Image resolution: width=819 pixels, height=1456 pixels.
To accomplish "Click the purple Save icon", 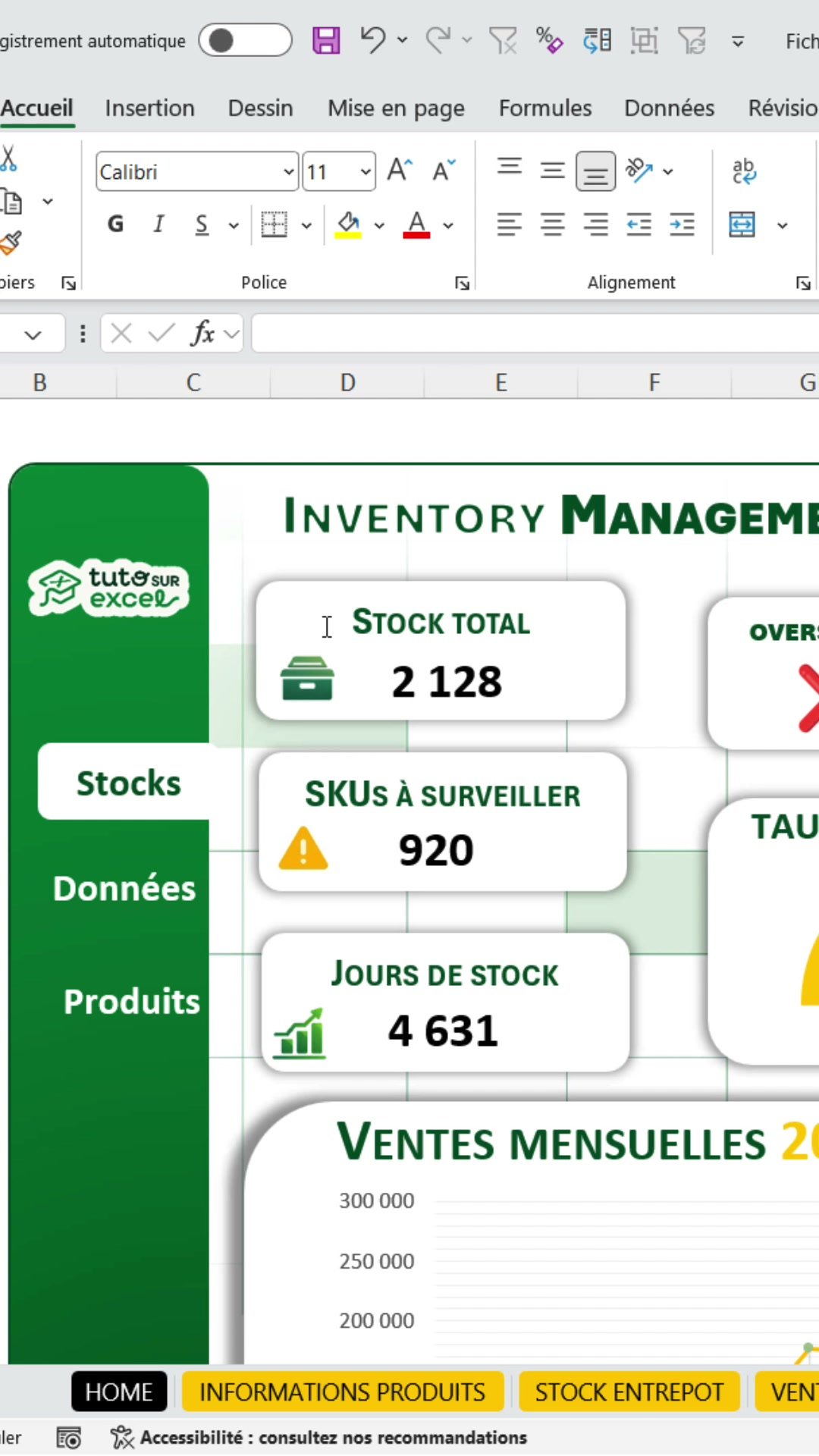I will [x=326, y=40].
